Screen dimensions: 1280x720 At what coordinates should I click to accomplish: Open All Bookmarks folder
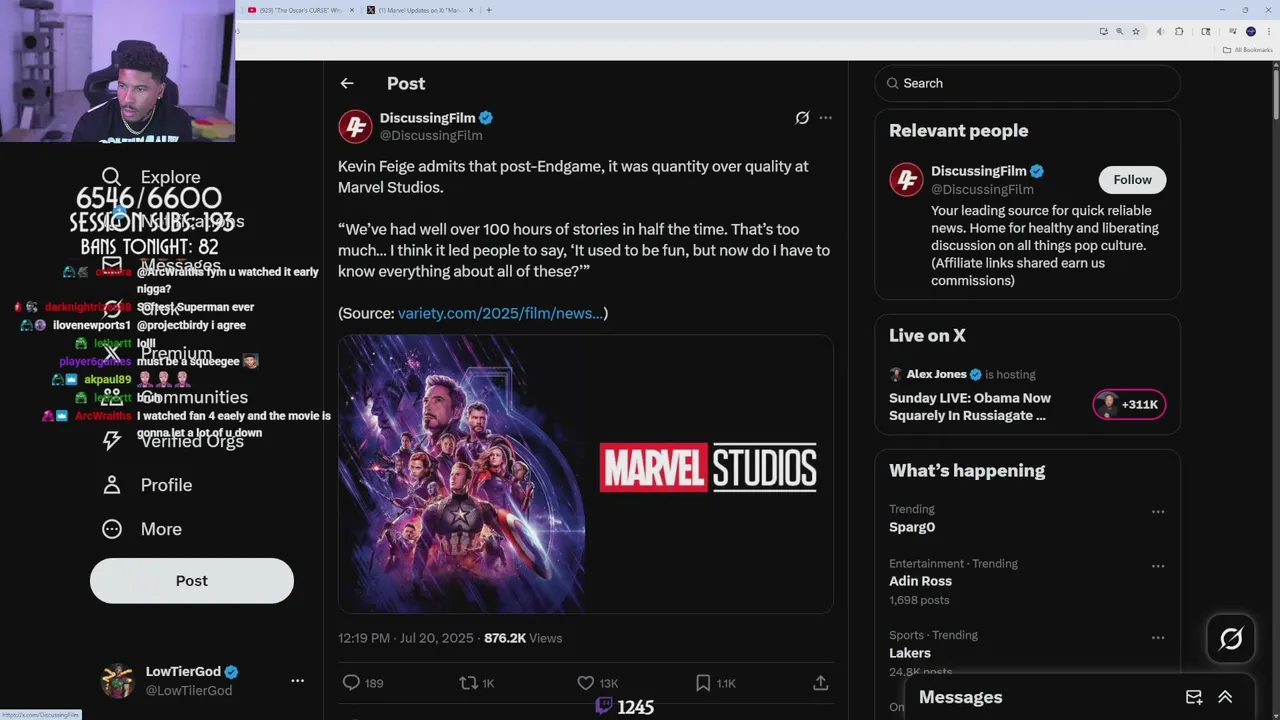click(x=1248, y=50)
